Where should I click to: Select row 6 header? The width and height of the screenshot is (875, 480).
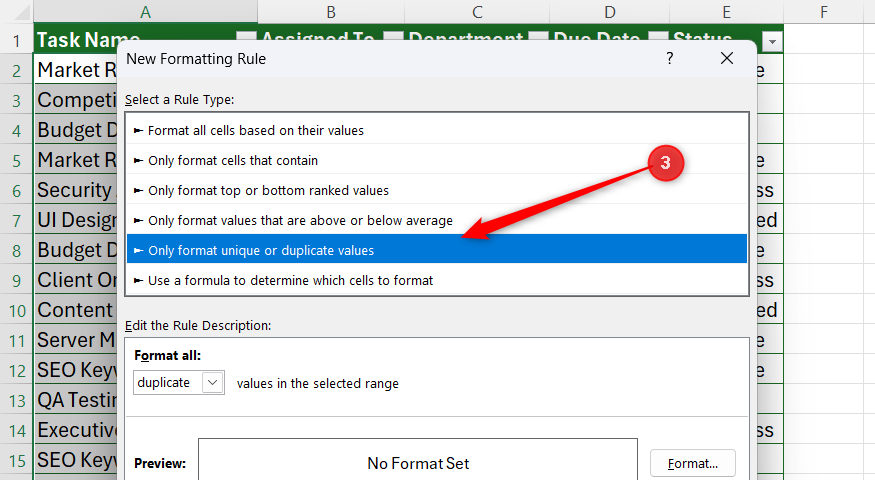17,190
